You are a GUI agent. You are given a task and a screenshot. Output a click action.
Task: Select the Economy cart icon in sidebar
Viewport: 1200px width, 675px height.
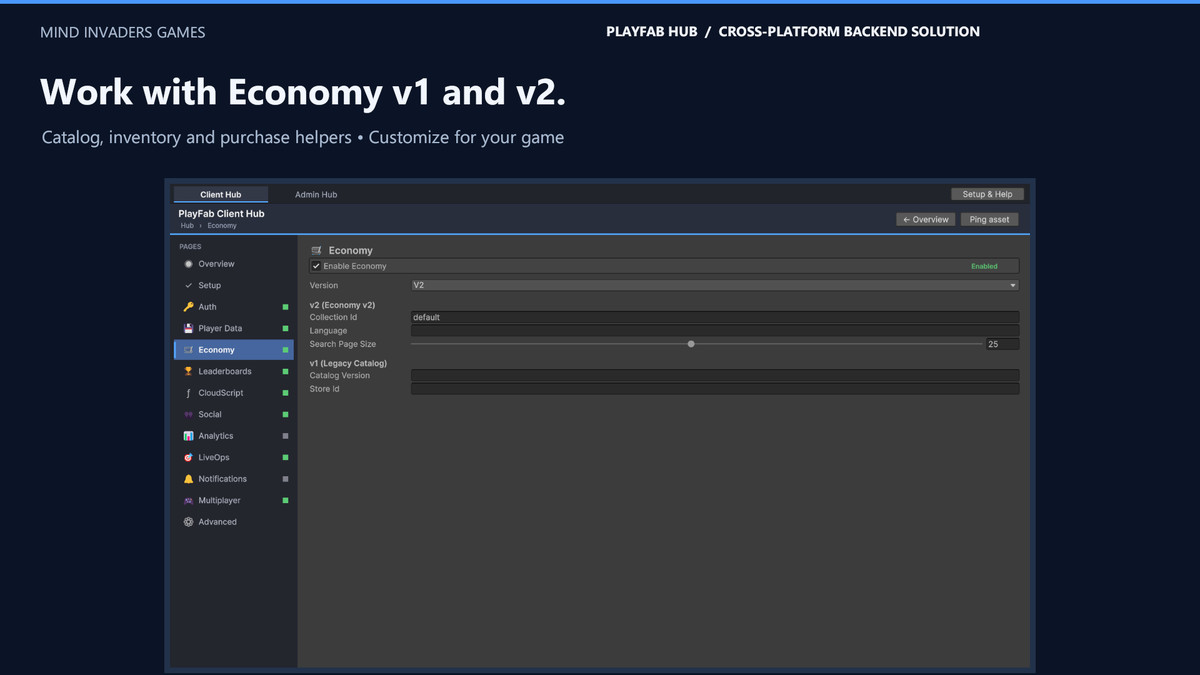pos(188,350)
